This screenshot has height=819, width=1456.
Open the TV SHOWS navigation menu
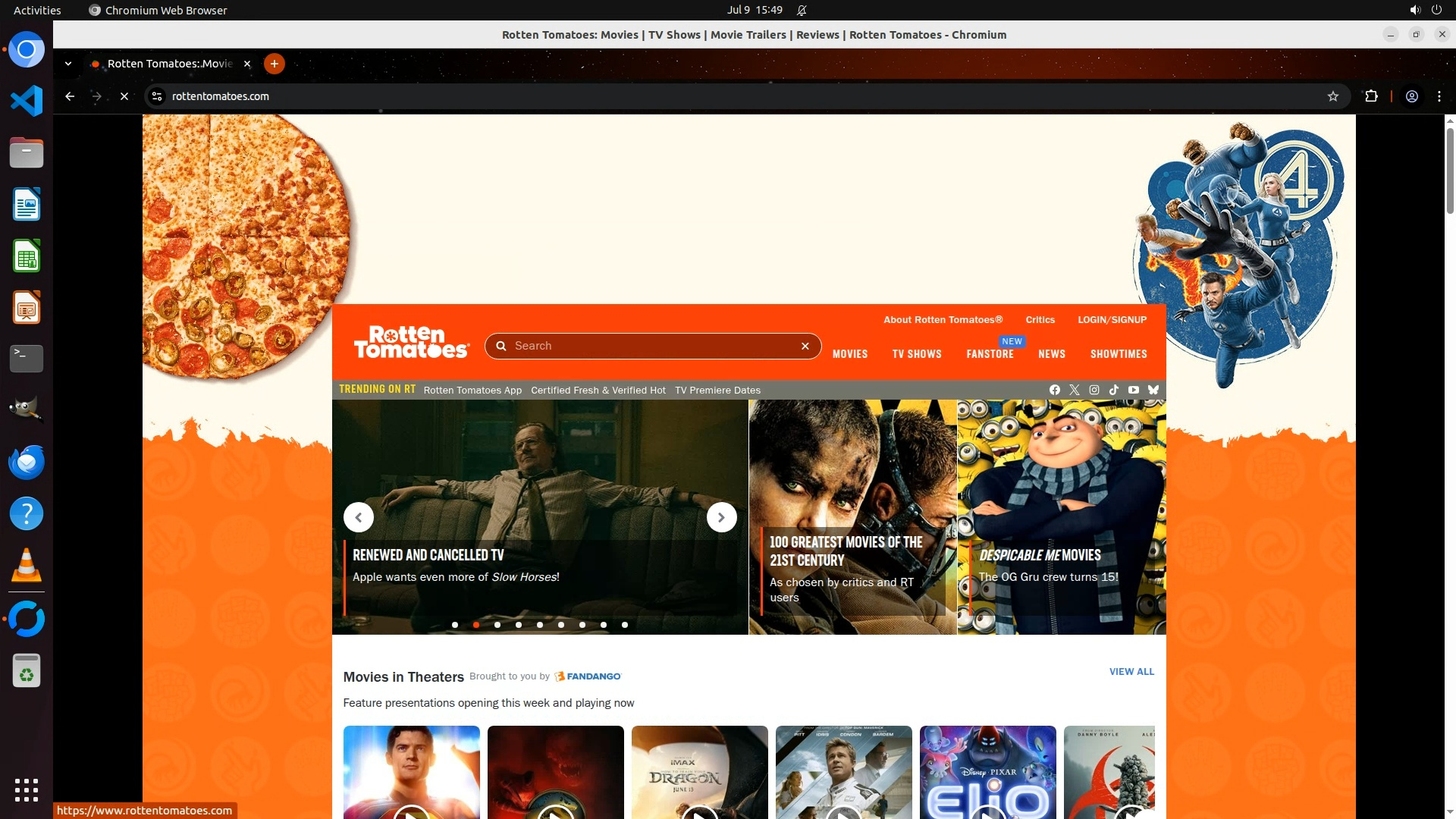tap(916, 354)
